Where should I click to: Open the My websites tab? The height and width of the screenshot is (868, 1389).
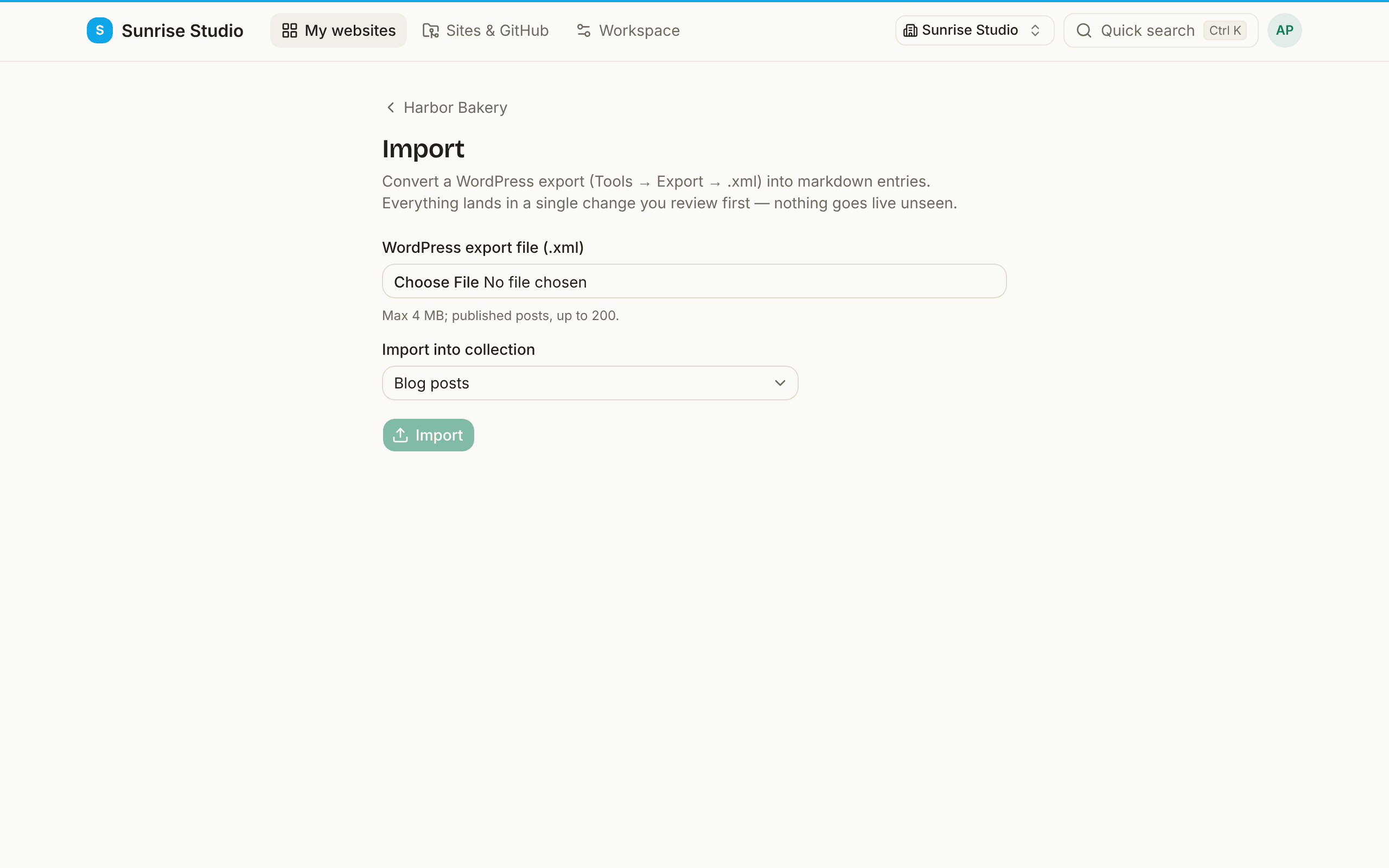[338, 30]
